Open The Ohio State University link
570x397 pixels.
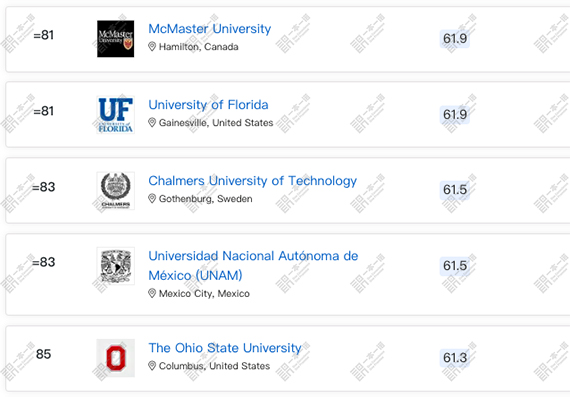(x=225, y=348)
